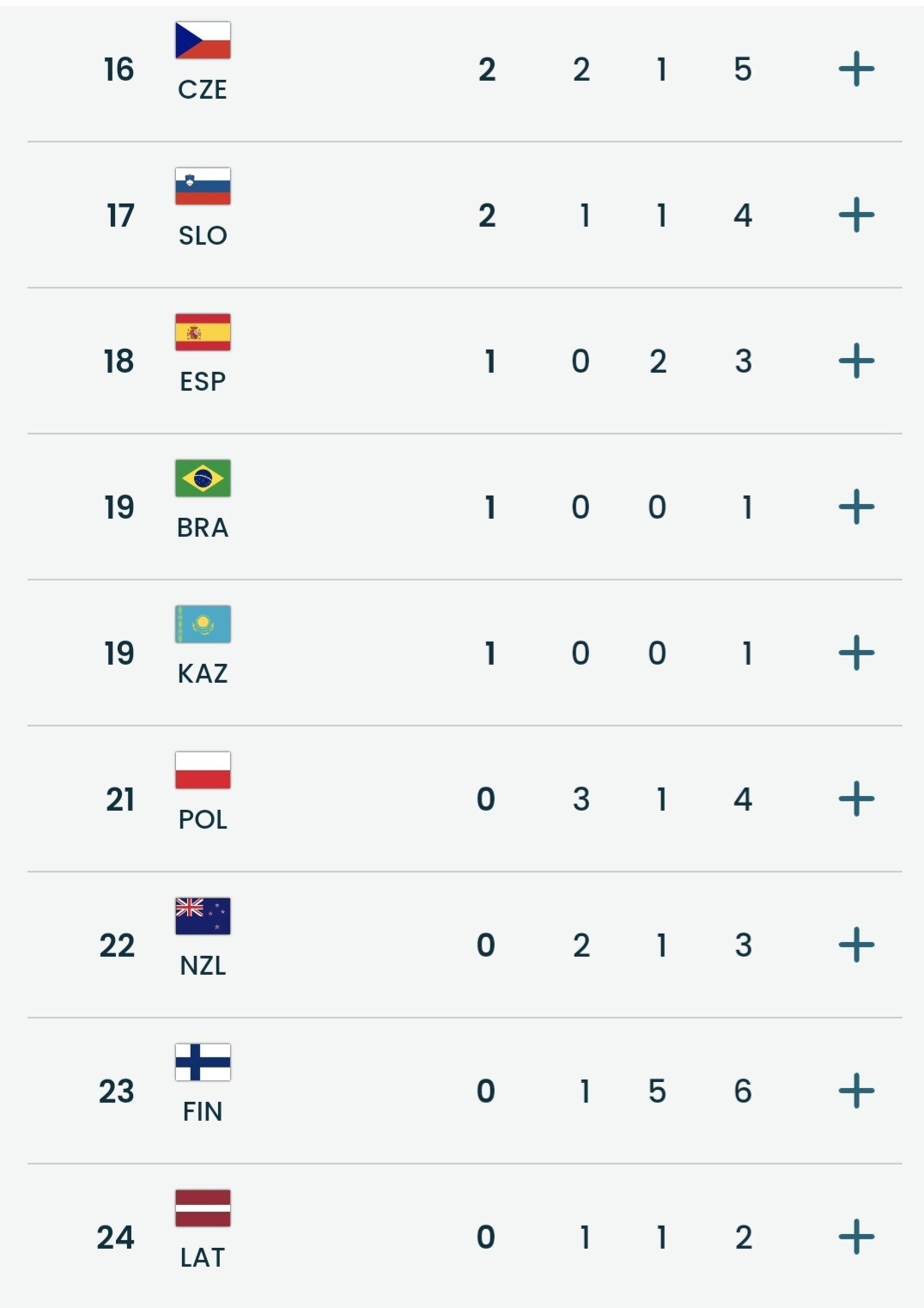Image resolution: width=924 pixels, height=1308 pixels.
Task: Select the Kazakhstan flag icon
Action: tap(203, 624)
